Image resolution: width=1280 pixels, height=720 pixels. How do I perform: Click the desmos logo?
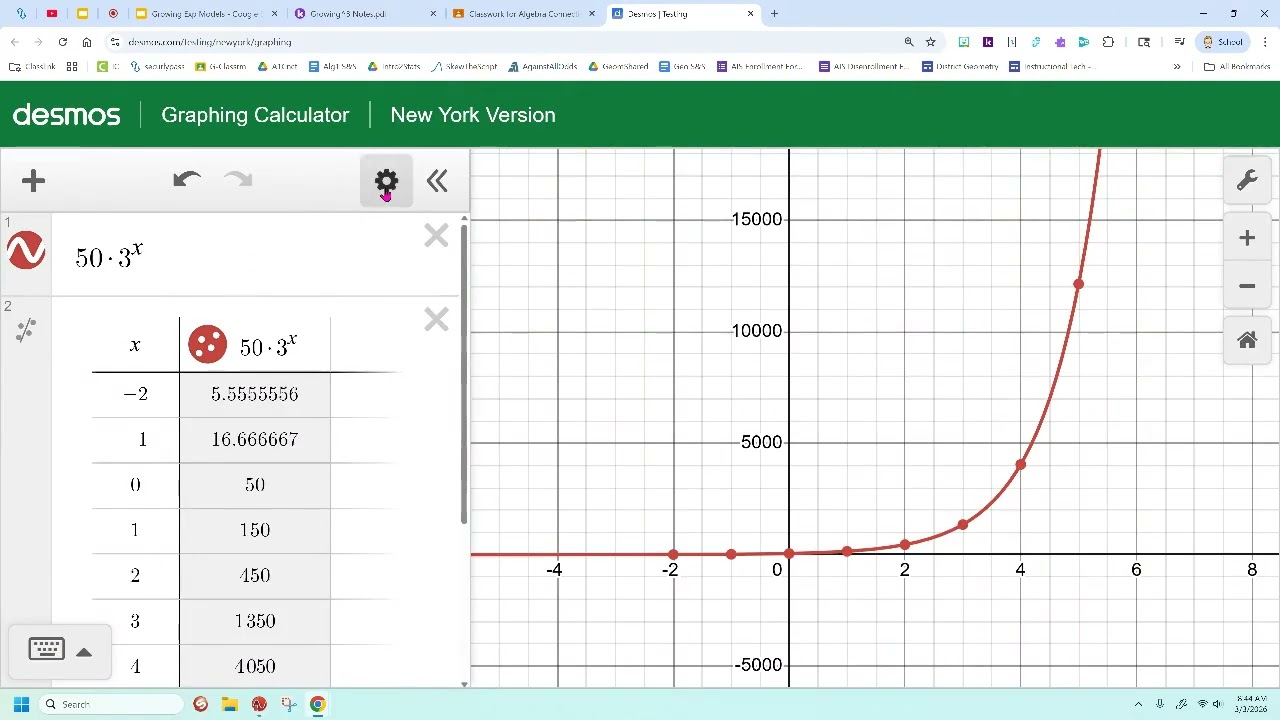[x=66, y=115]
